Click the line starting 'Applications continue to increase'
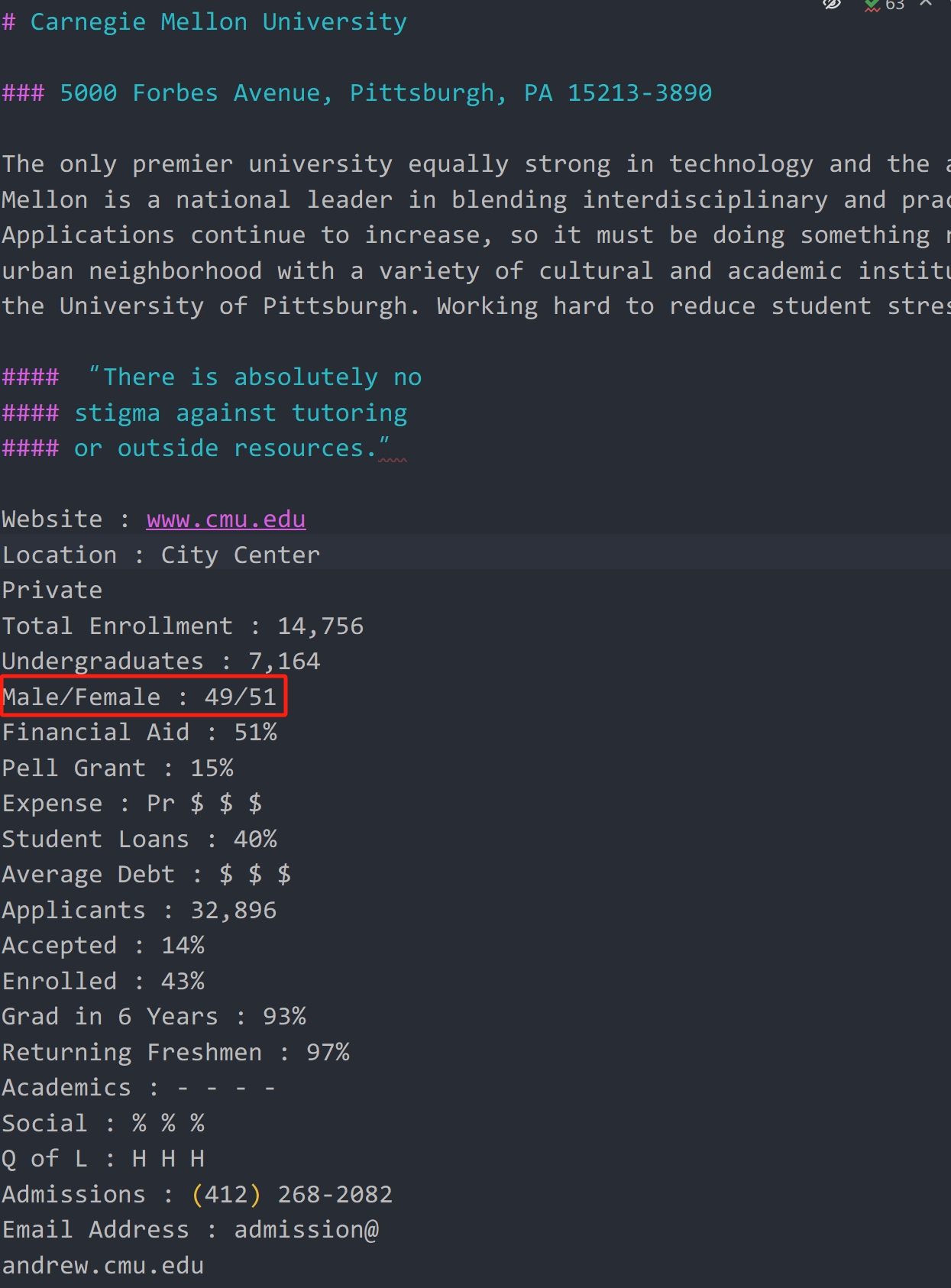This screenshot has width=951, height=1288. click(x=476, y=235)
